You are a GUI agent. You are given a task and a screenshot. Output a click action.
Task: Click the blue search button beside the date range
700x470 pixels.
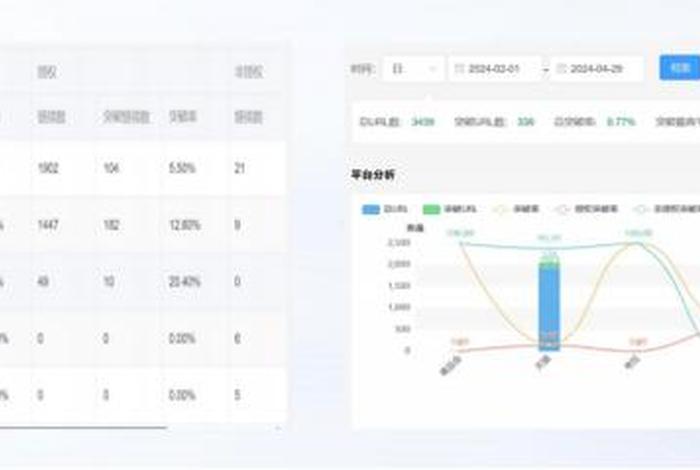pos(679,68)
